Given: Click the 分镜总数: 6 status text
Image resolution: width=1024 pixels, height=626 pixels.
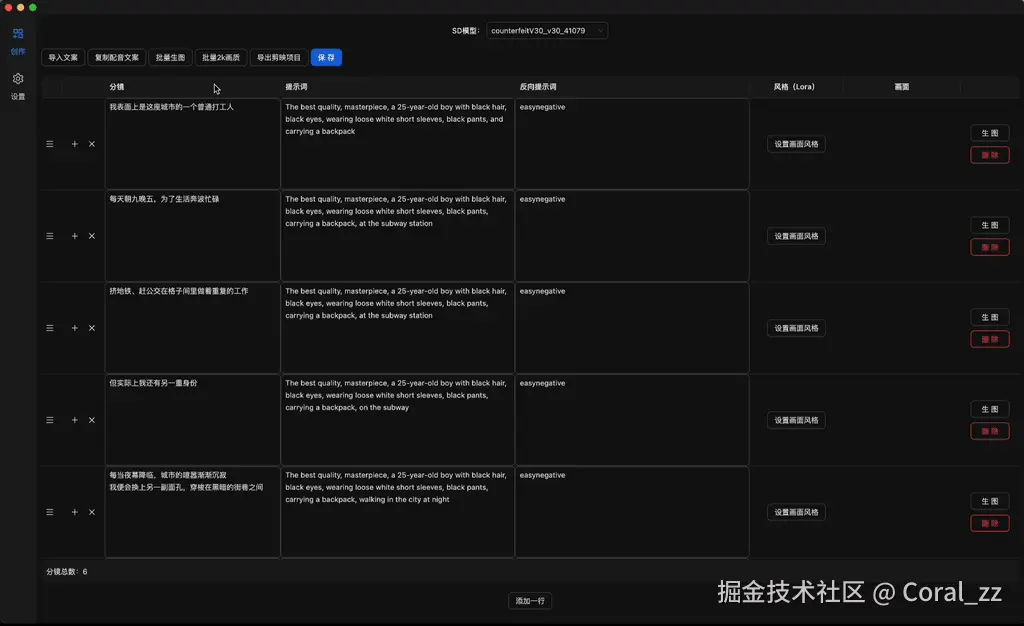Looking at the screenshot, I should point(67,572).
